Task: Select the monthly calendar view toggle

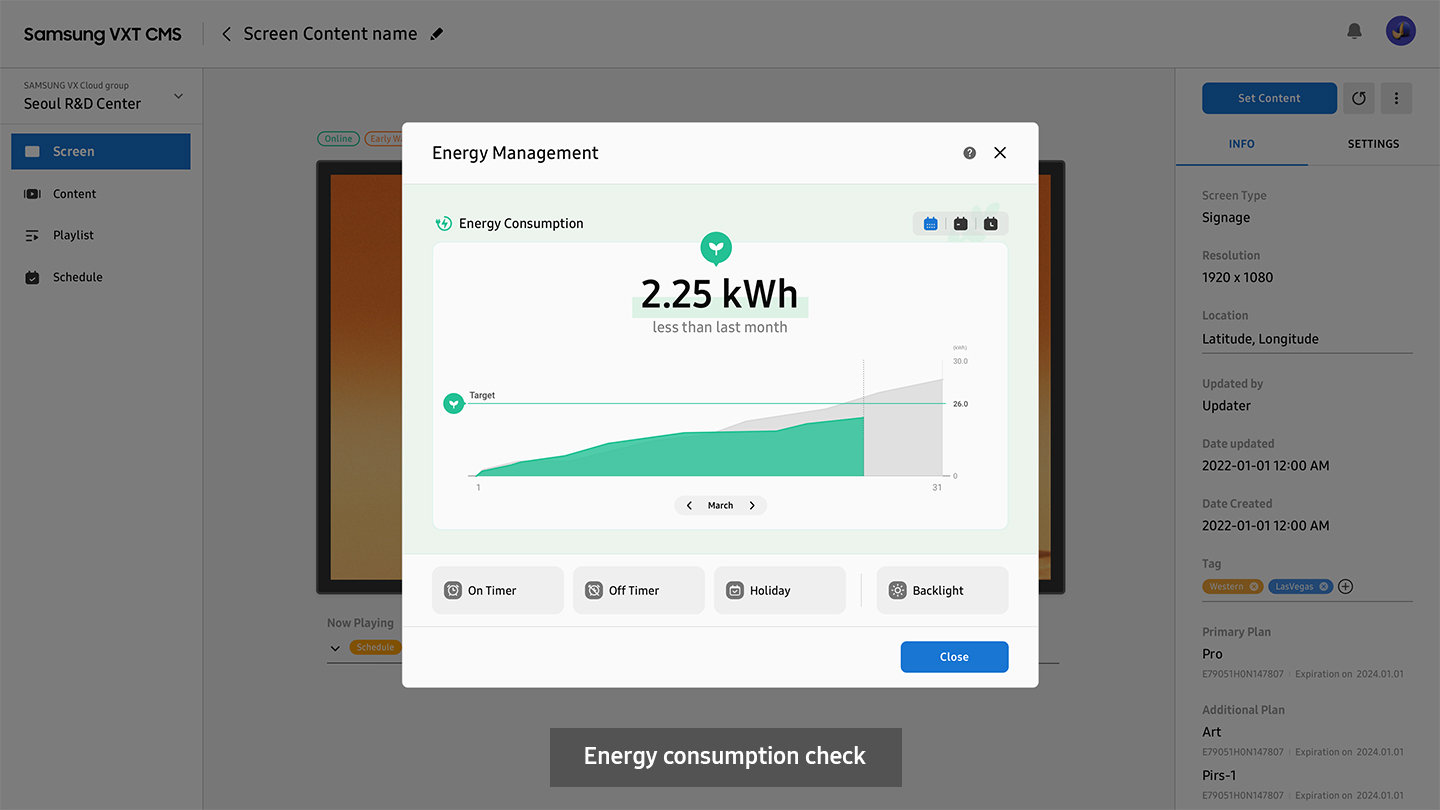Action: pos(930,224)
